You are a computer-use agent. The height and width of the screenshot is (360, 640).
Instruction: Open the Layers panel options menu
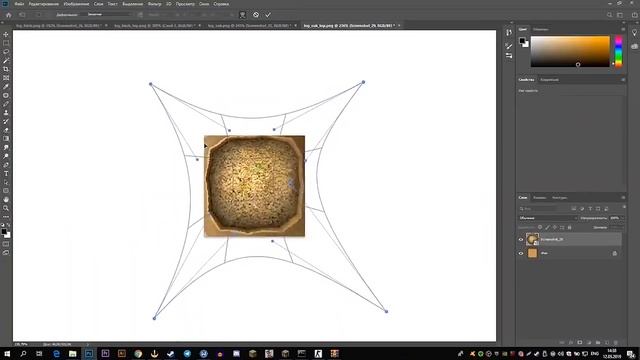tap(623, 198)
